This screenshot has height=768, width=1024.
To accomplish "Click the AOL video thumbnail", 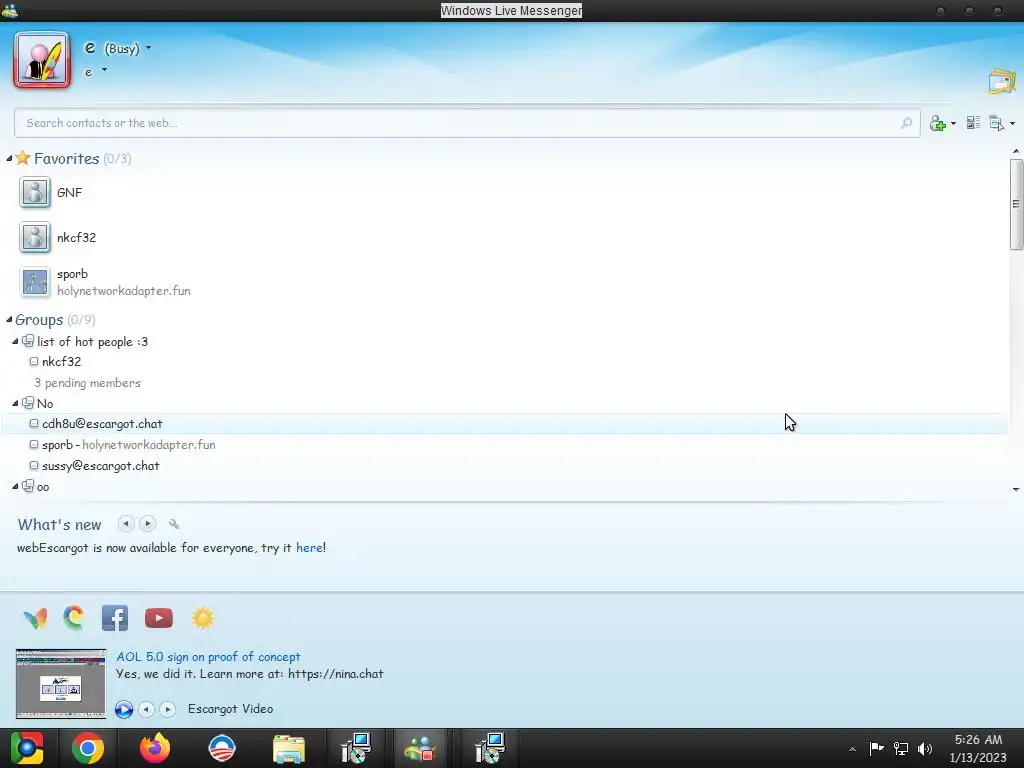I will pos(61,683).
